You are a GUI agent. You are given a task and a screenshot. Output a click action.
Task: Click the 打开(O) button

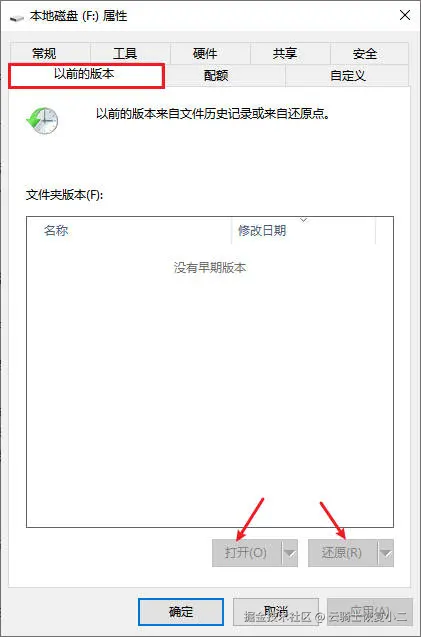pos(247,553)
